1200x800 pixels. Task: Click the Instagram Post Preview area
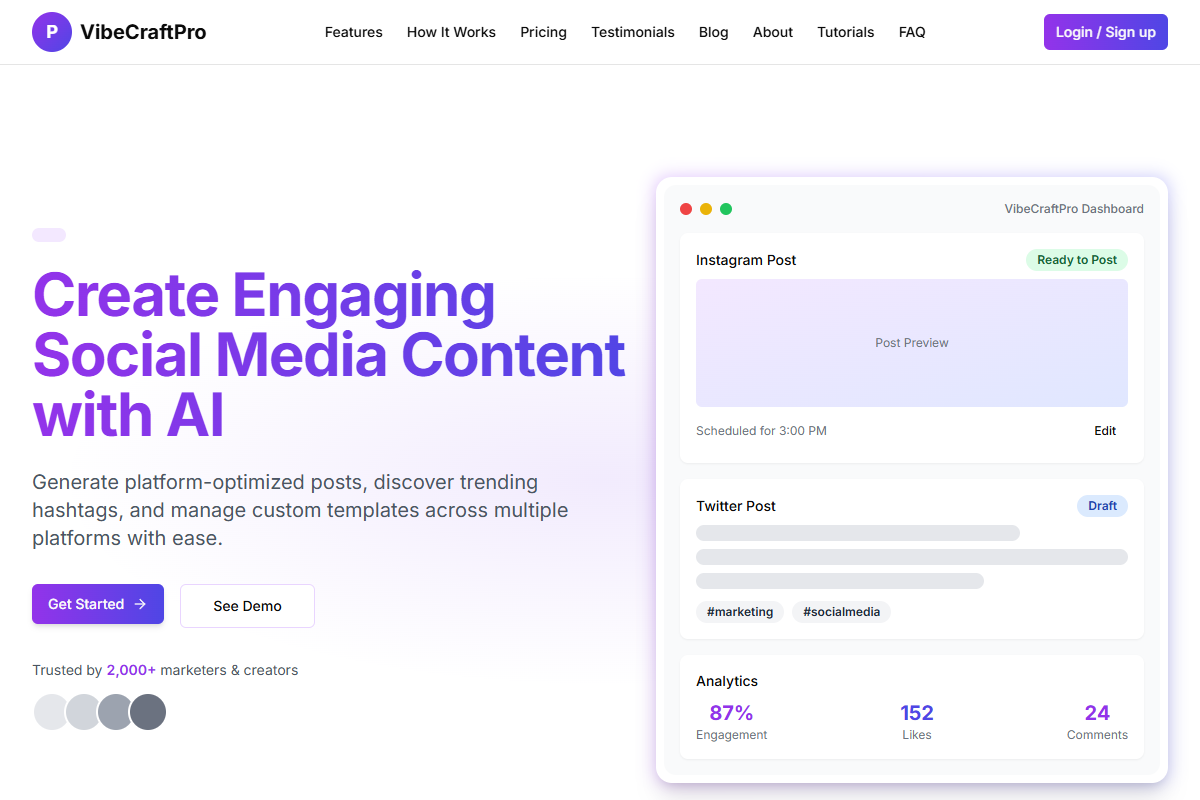911,343
